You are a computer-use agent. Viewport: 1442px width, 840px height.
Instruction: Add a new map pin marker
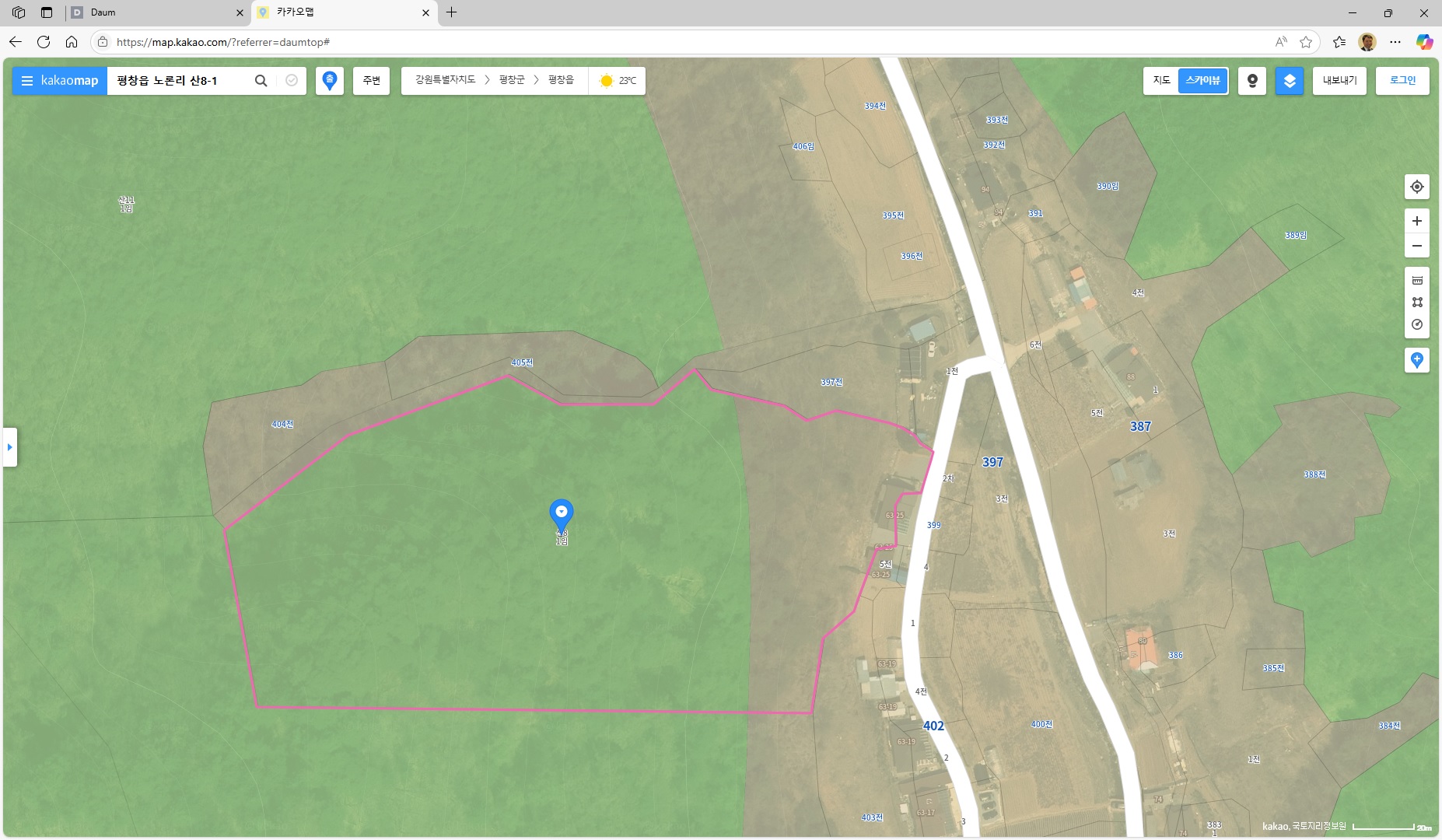[1416, 360]
